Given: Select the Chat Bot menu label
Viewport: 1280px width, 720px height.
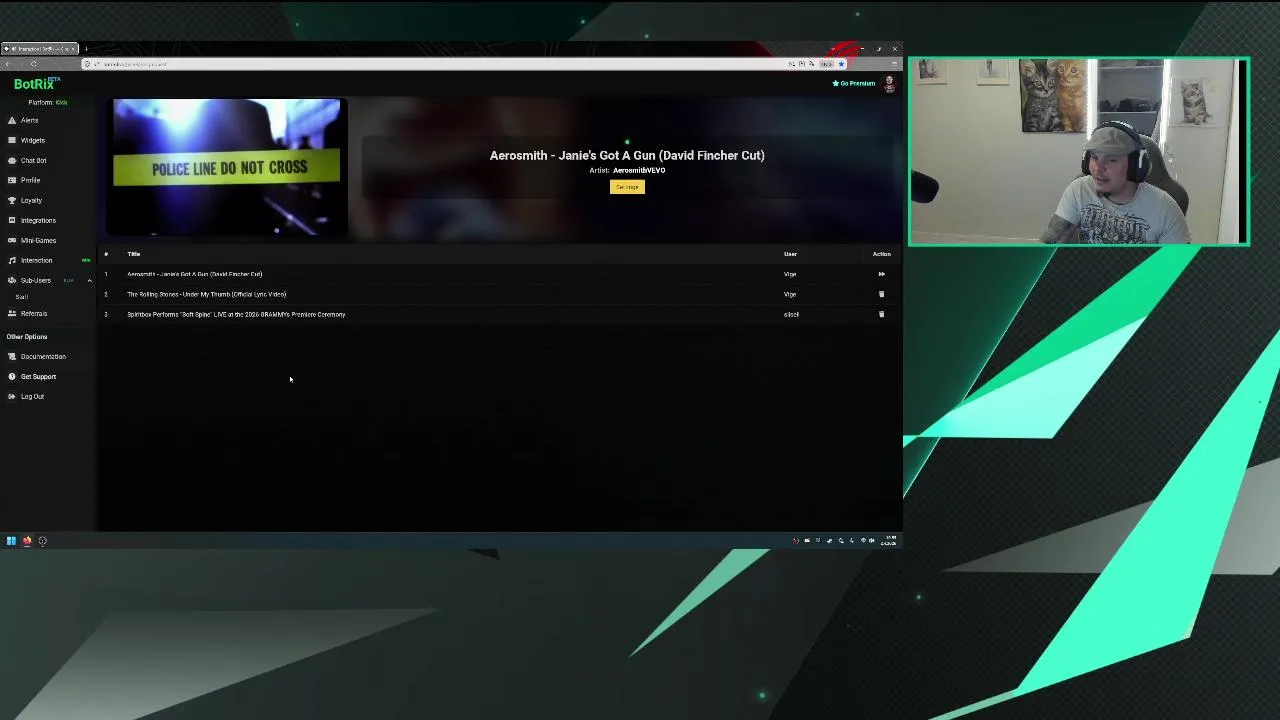Looking at the screenshot, I should pos(34,160).
